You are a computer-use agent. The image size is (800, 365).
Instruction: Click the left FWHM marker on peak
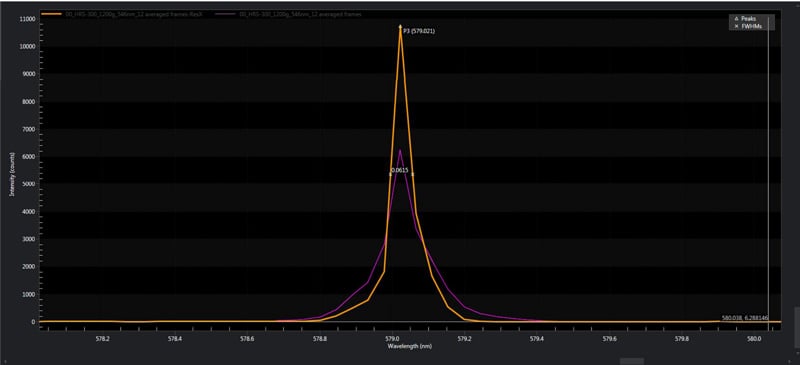390,175
